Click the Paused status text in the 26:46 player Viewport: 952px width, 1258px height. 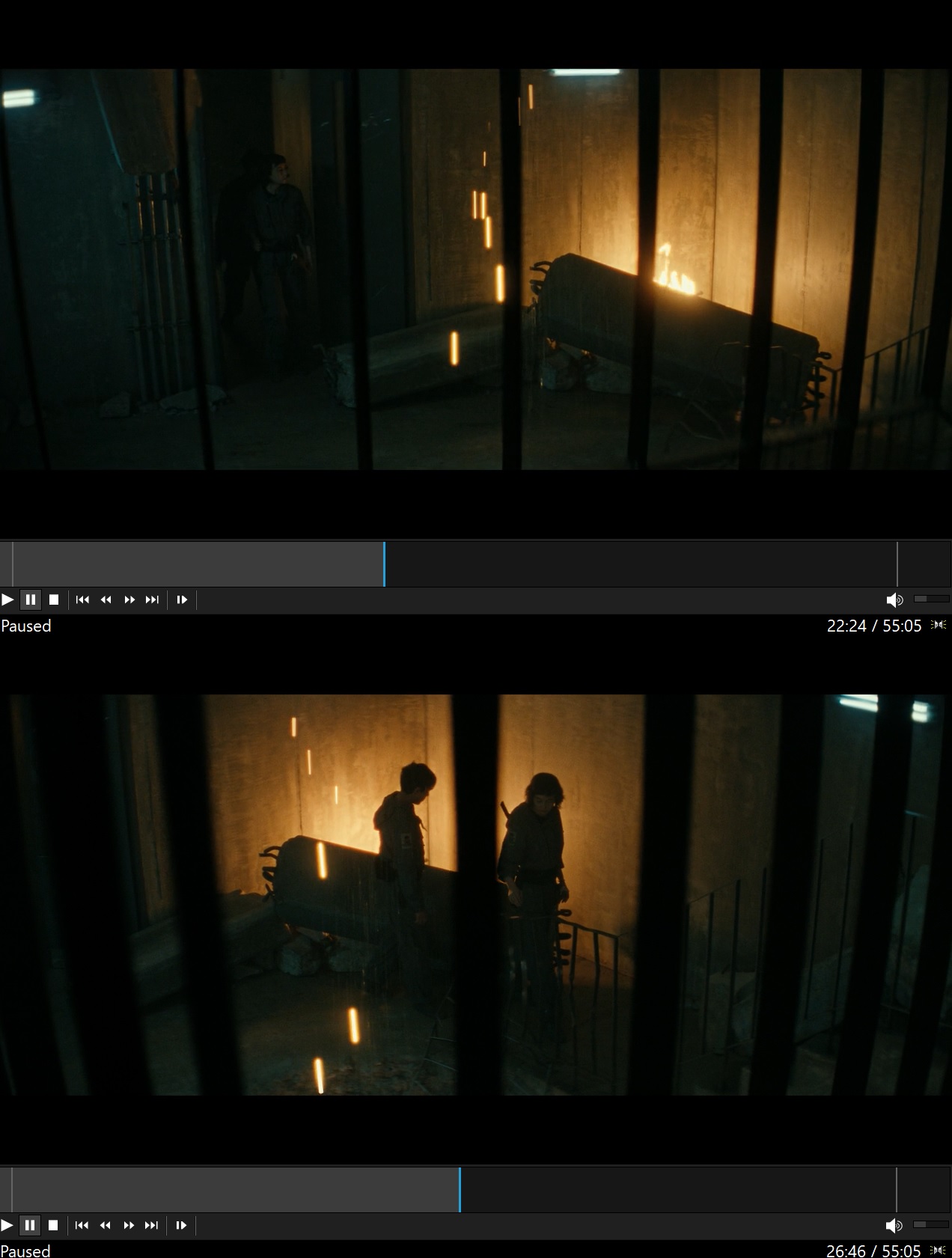(26, 1251)
